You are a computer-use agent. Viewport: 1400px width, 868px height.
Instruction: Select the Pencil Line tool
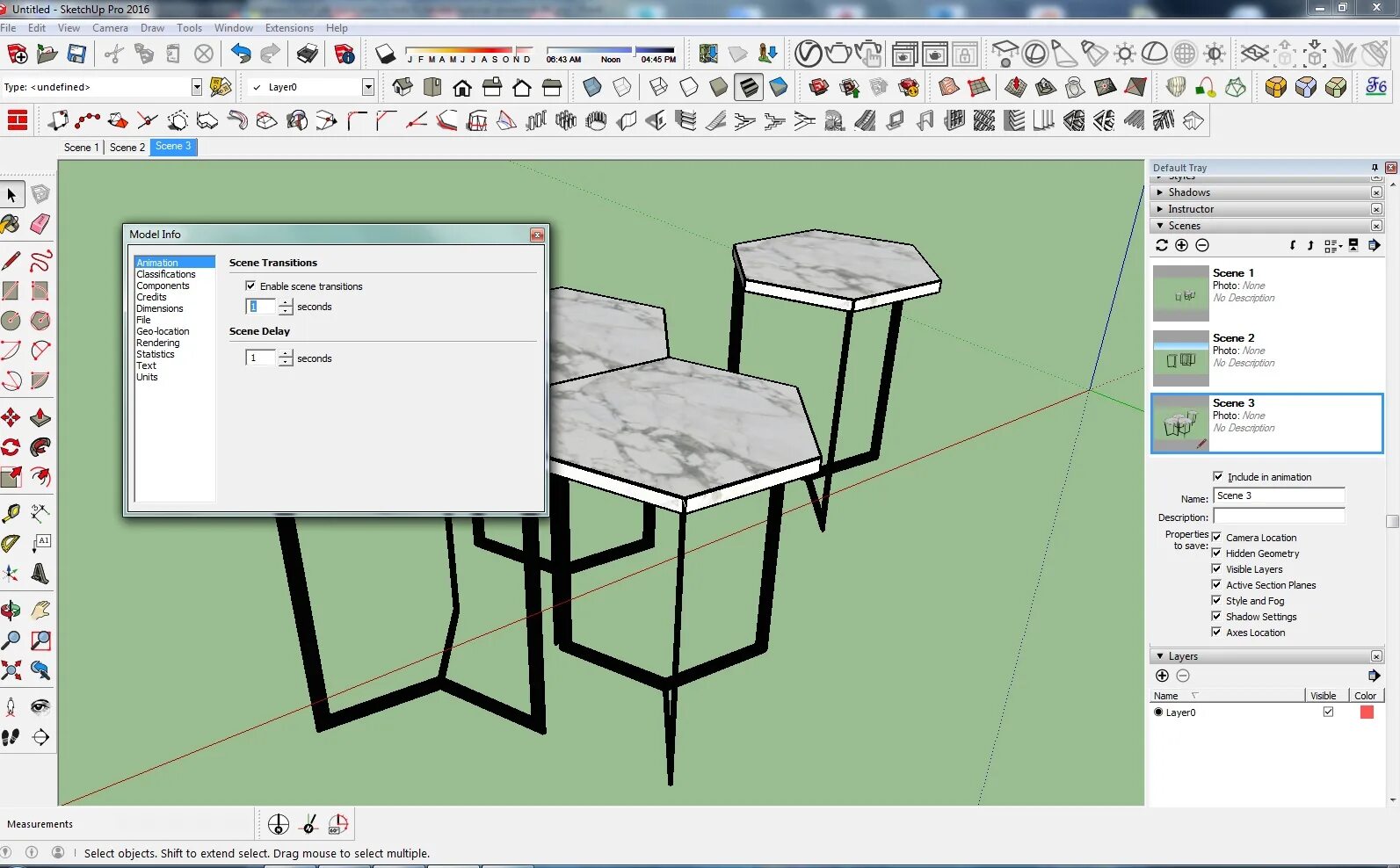point(11,261)
